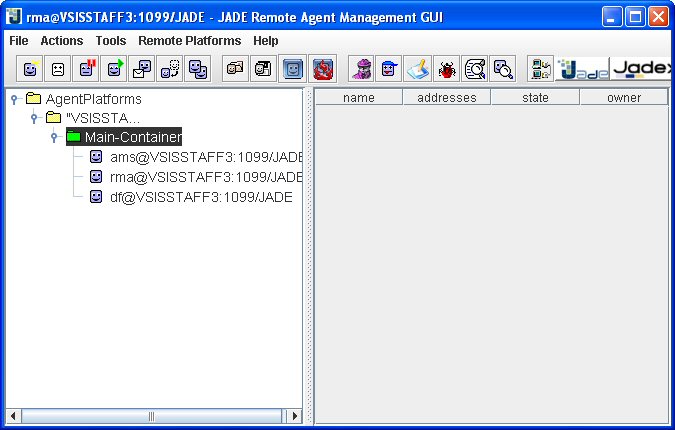675x430 pixels.
Task: Open the Tools menu
Action: [111, 40]
